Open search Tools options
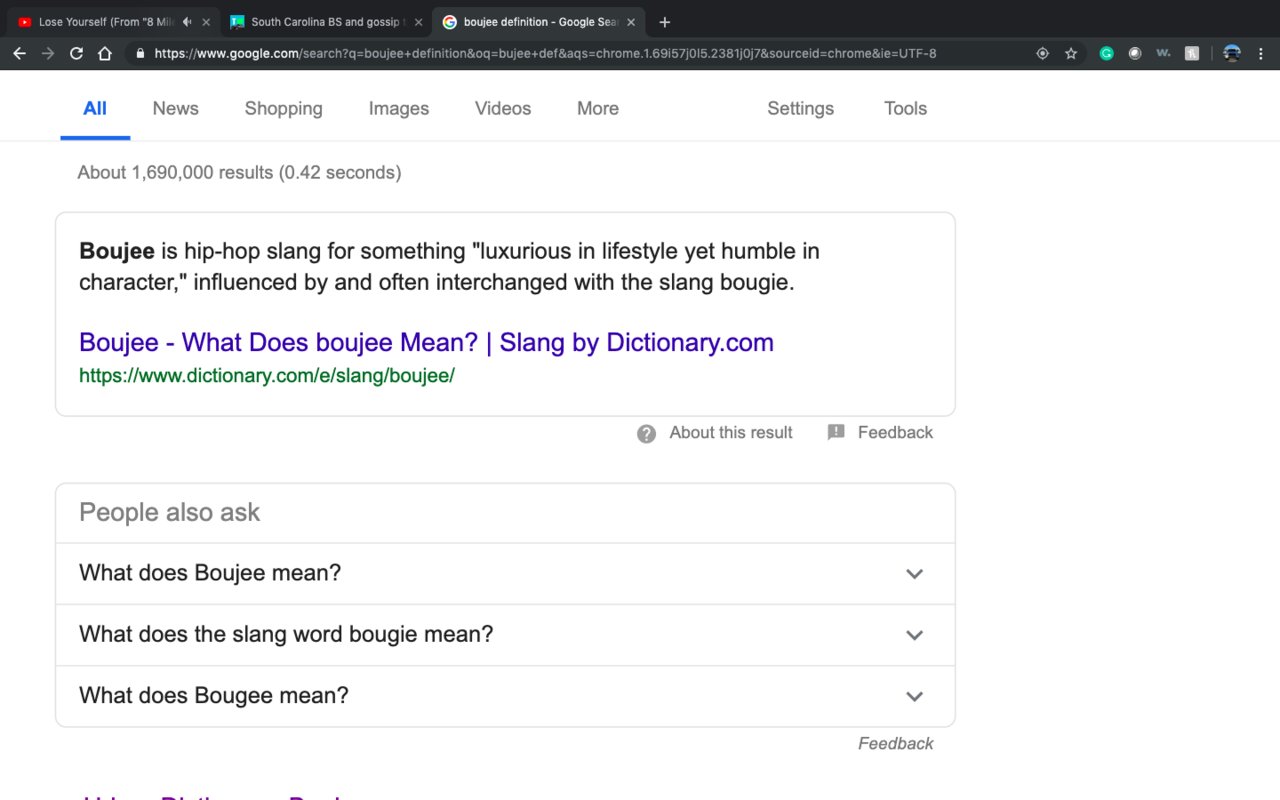Image resolution: width=1280 pixels, height=800 pixels. click(906, 108)
